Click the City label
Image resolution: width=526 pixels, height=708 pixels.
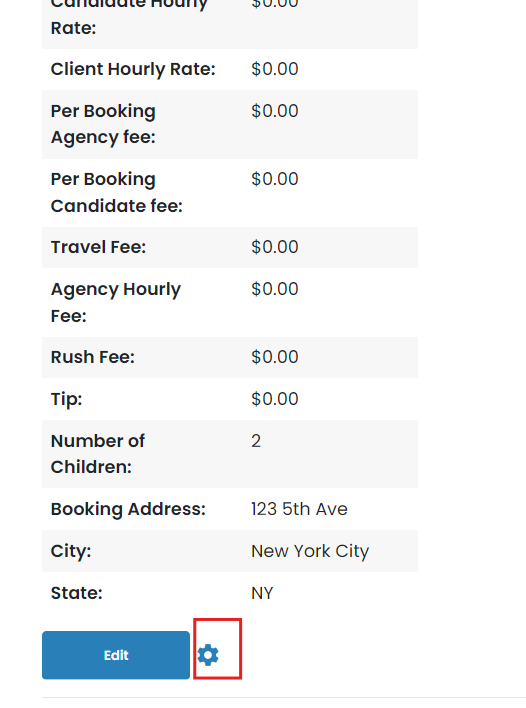point(71,551)
